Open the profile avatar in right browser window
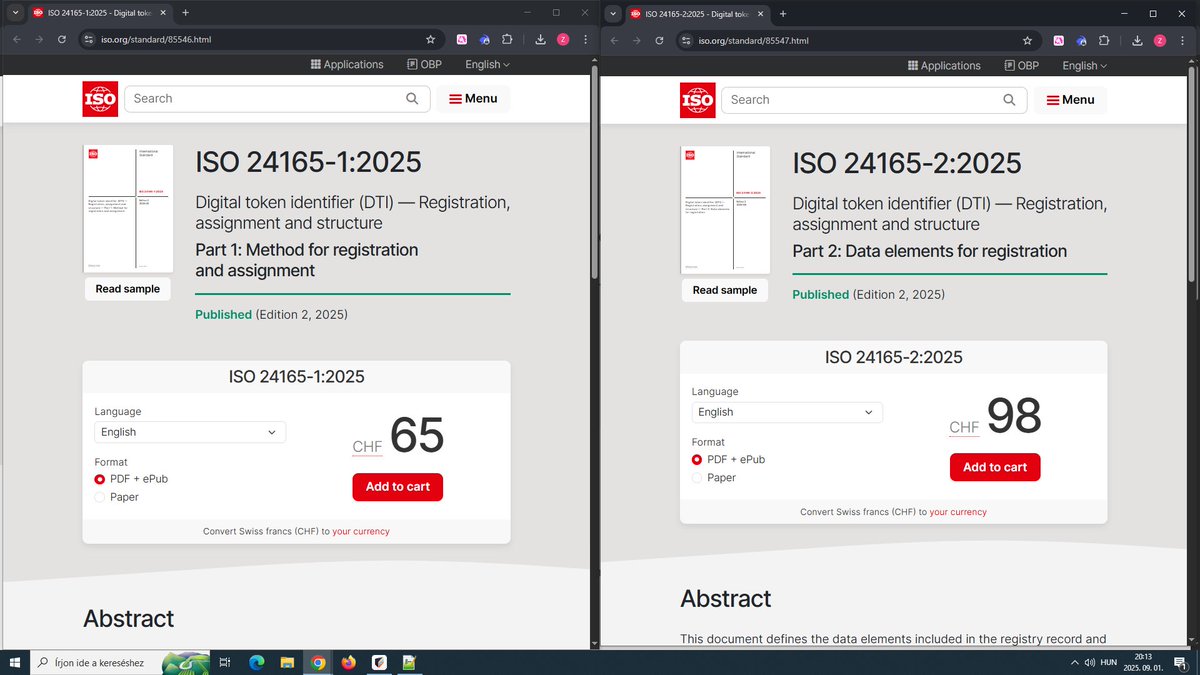This screenshot has height=675, width=1200. click(x=1160, y=40)
